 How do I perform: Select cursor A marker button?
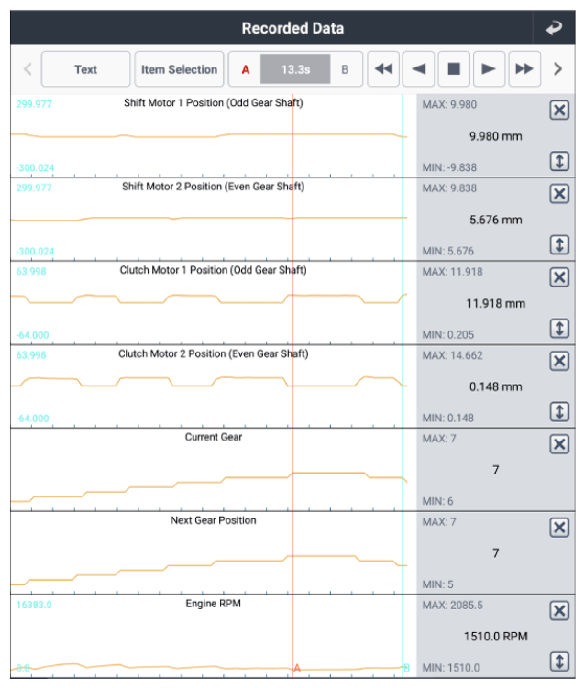coord(245,69)
